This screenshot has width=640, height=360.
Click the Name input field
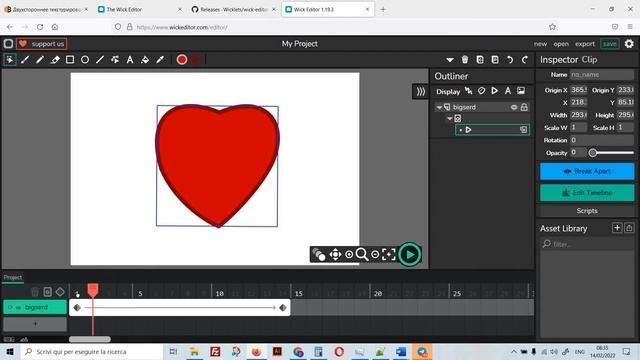point(602,75)
